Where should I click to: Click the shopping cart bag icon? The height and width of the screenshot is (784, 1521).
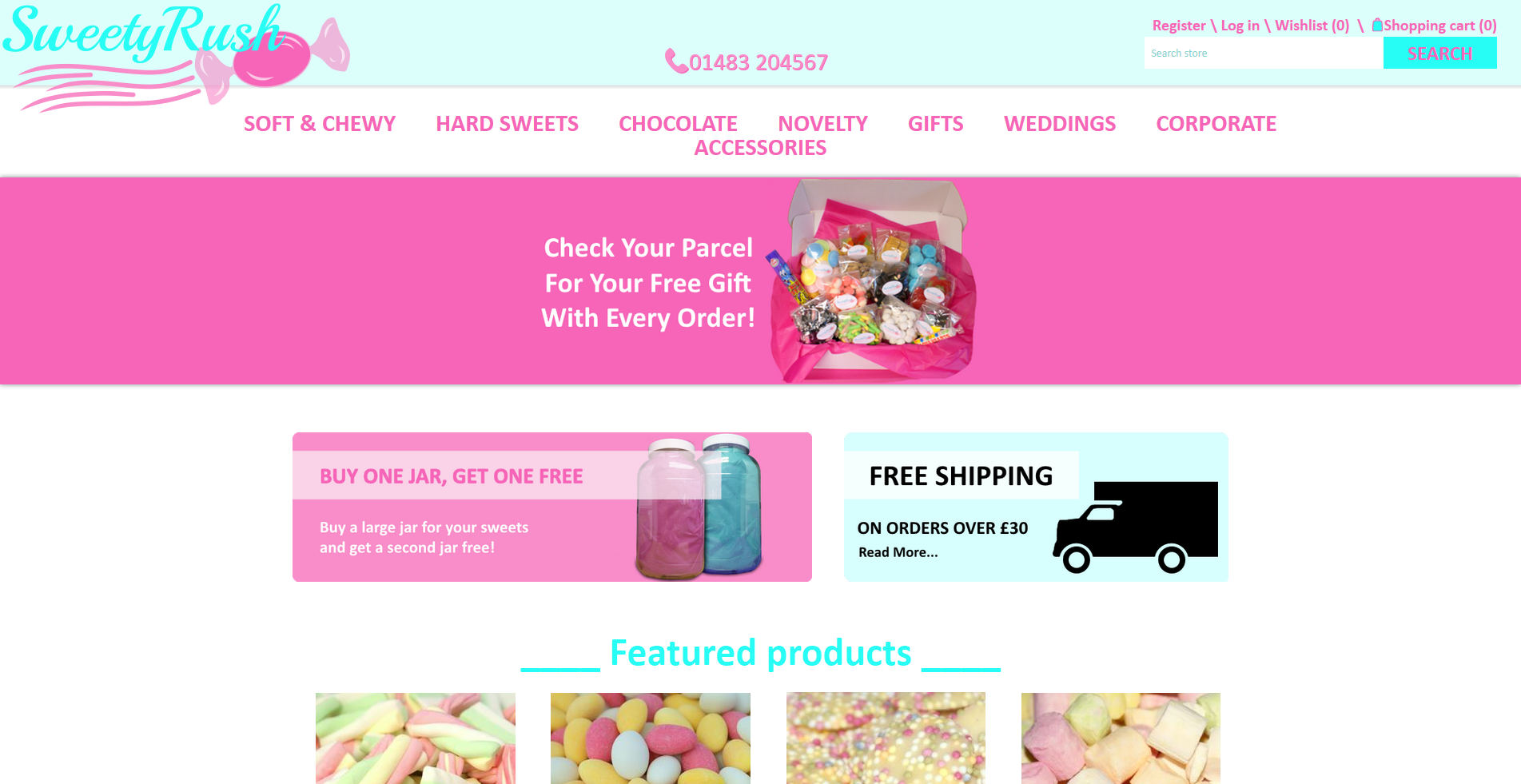pos(1377,25)
